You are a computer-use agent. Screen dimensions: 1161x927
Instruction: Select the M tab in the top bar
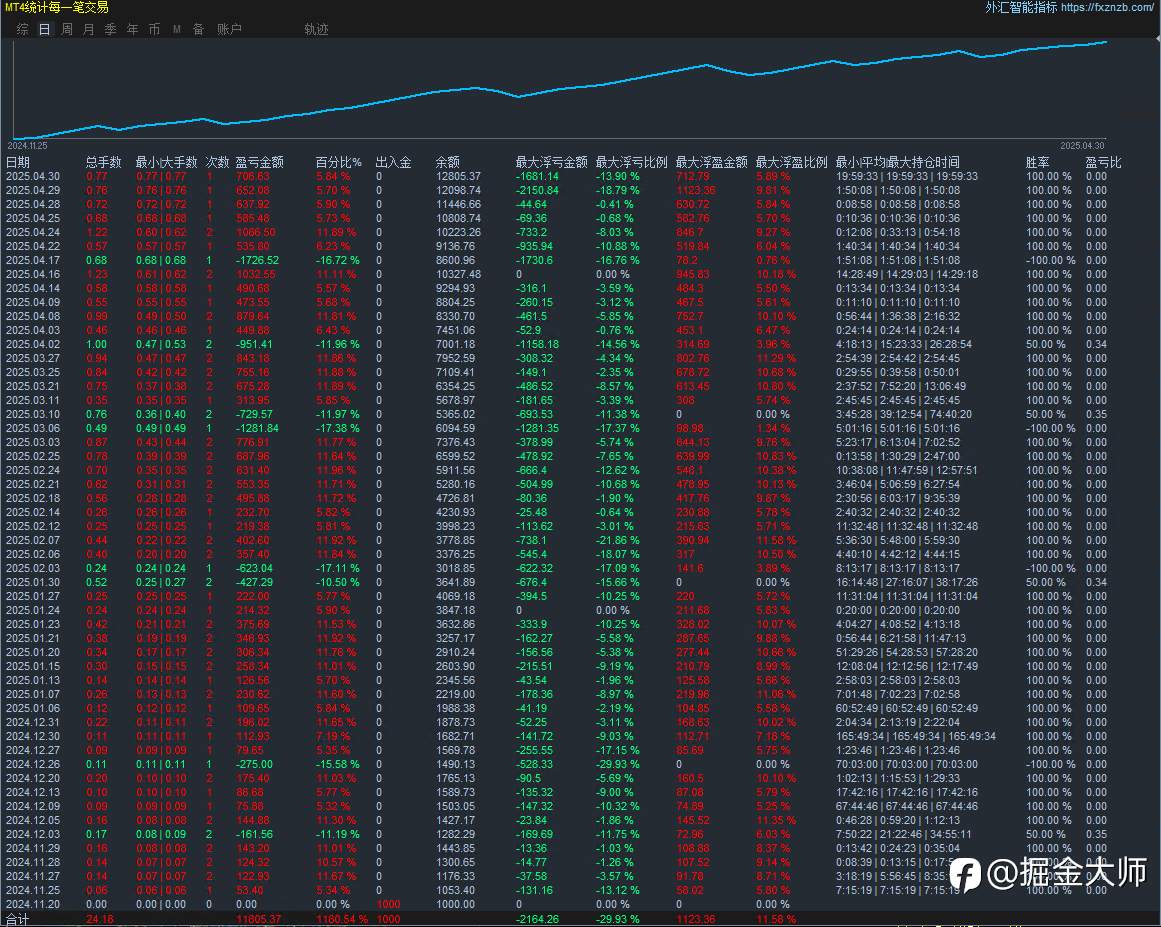(177, 29)
